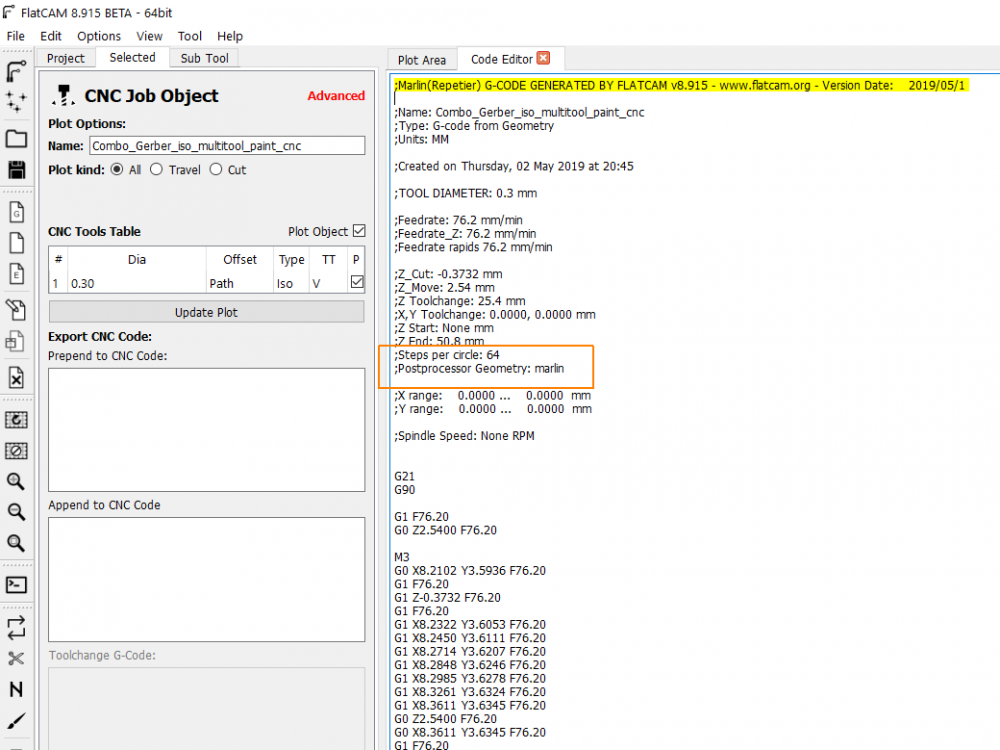Toggle plot checkbox for tool row 1
Image resolution: width=1000 pixels, height=750 pixels.
tap(357, 282)
